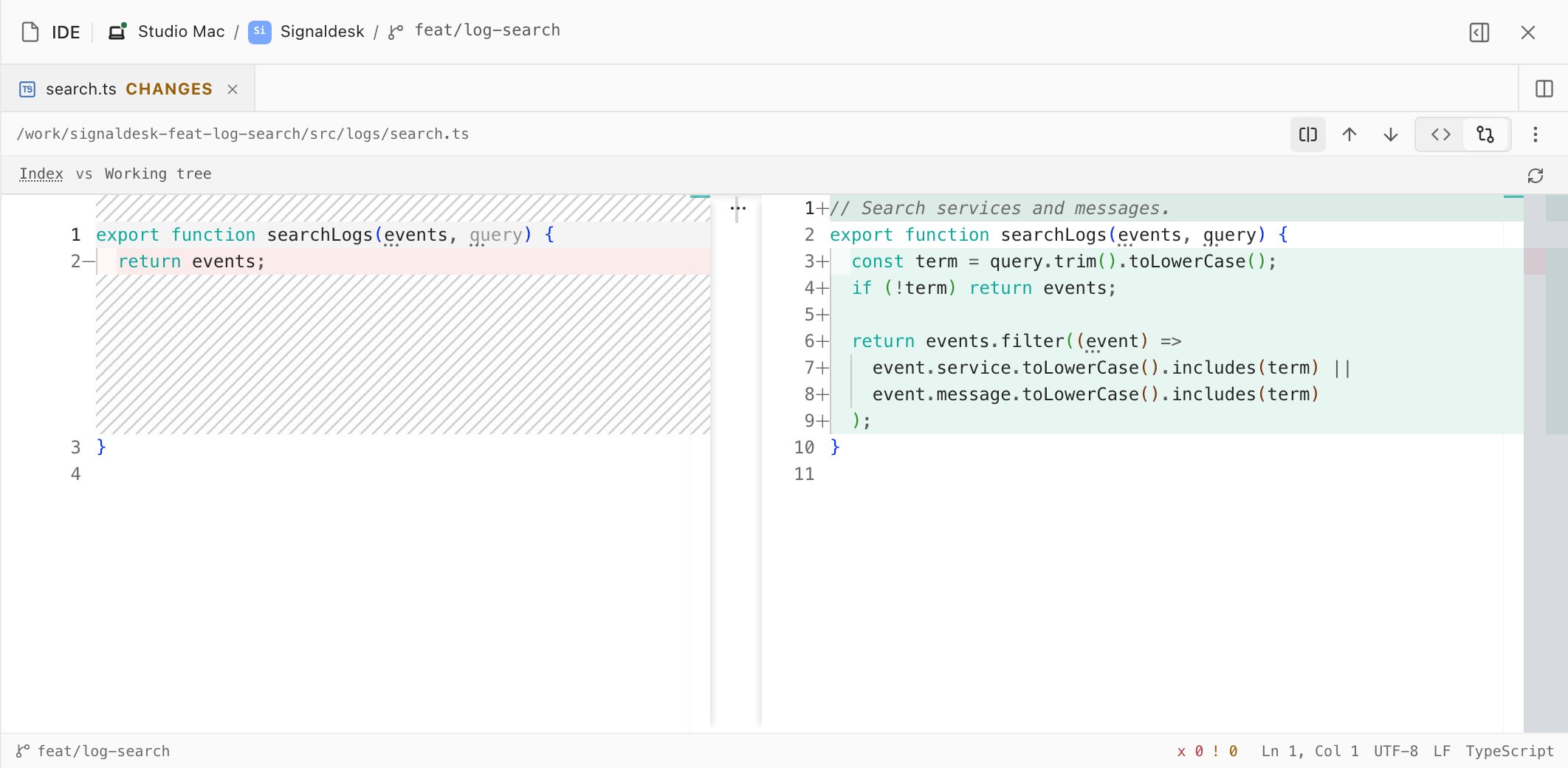Open the more options kebab menu

[1536, 134]
